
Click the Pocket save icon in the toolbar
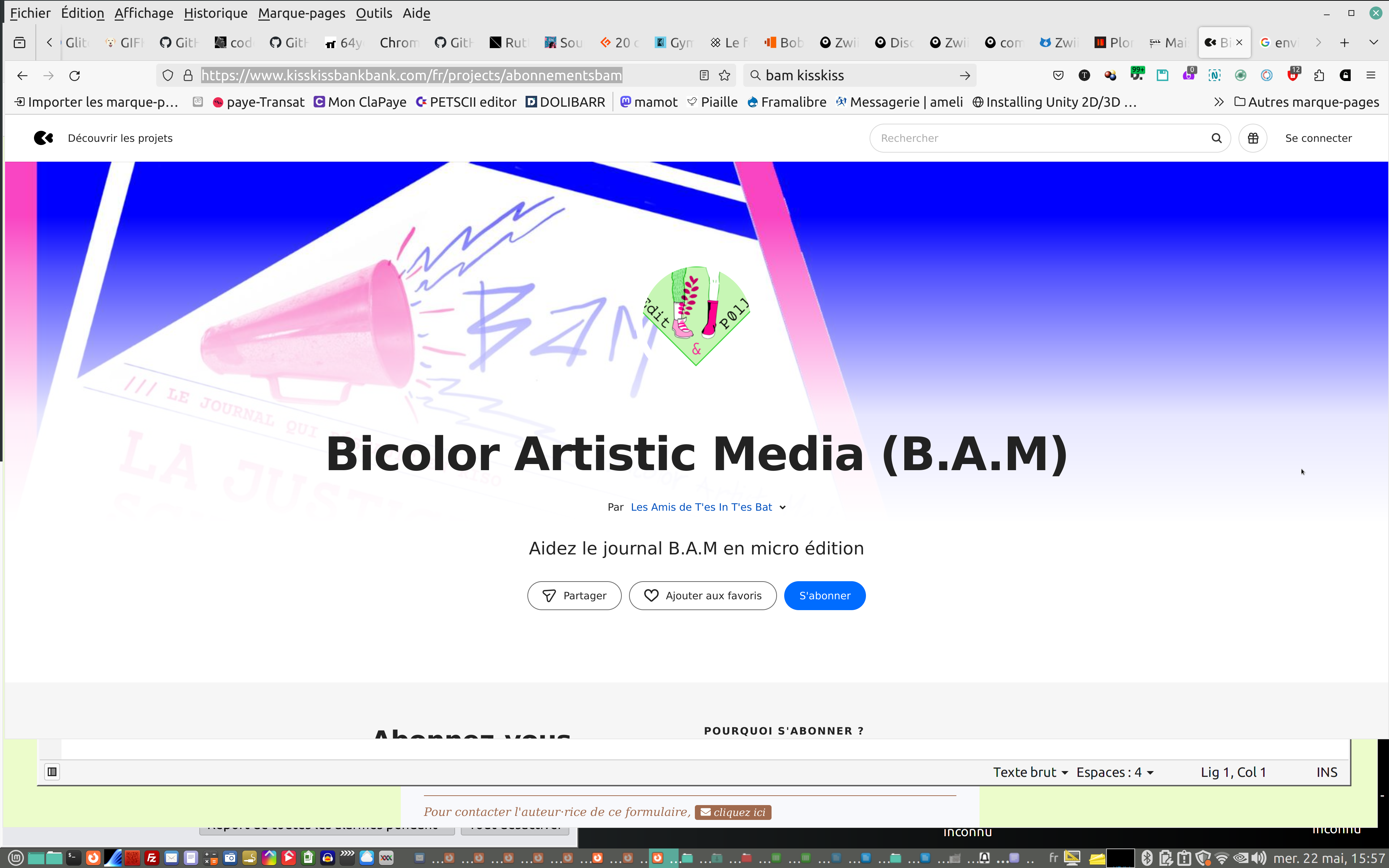click(1058, 75)
